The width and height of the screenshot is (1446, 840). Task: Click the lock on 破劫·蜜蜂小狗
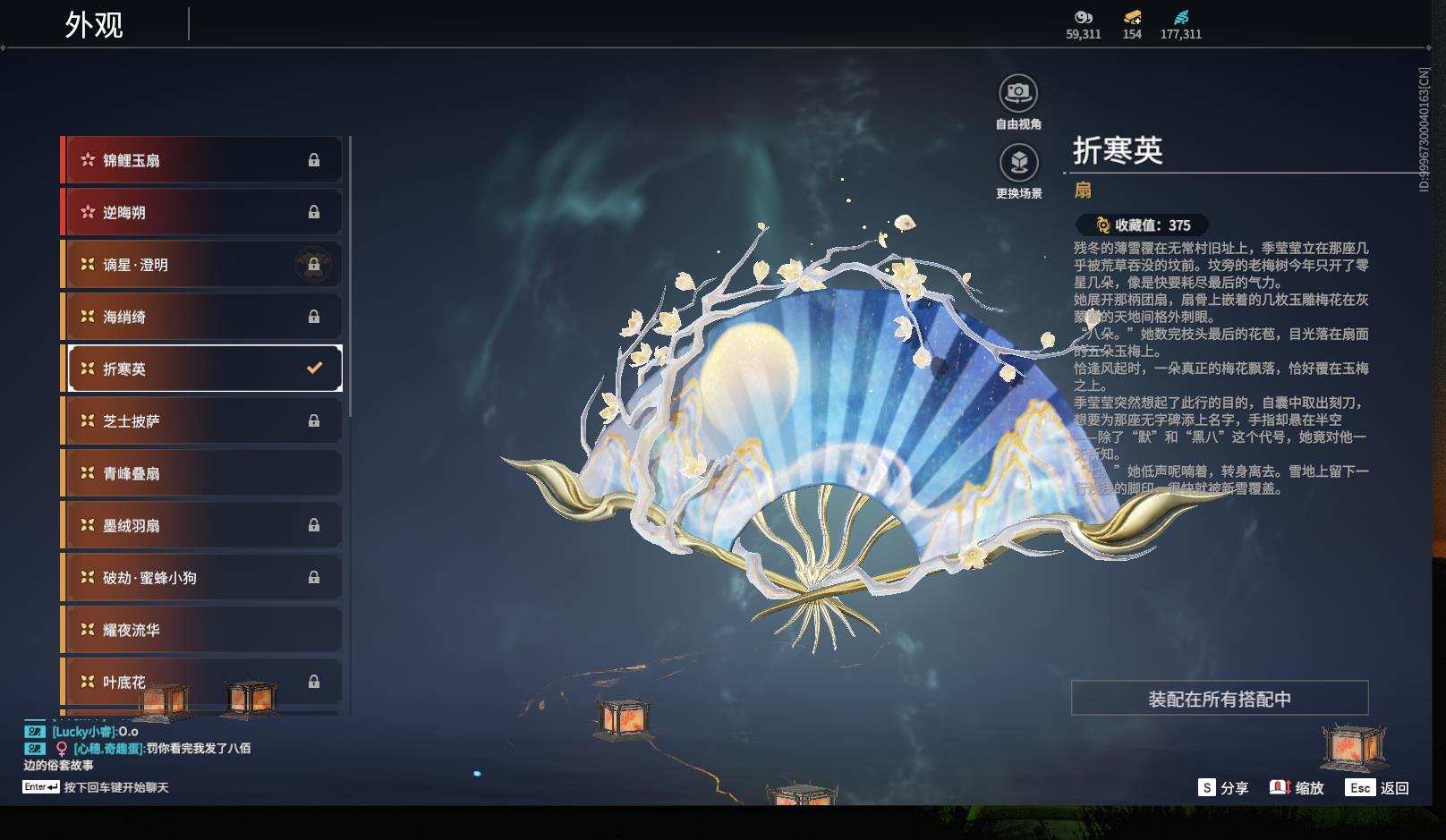point(313,577)
